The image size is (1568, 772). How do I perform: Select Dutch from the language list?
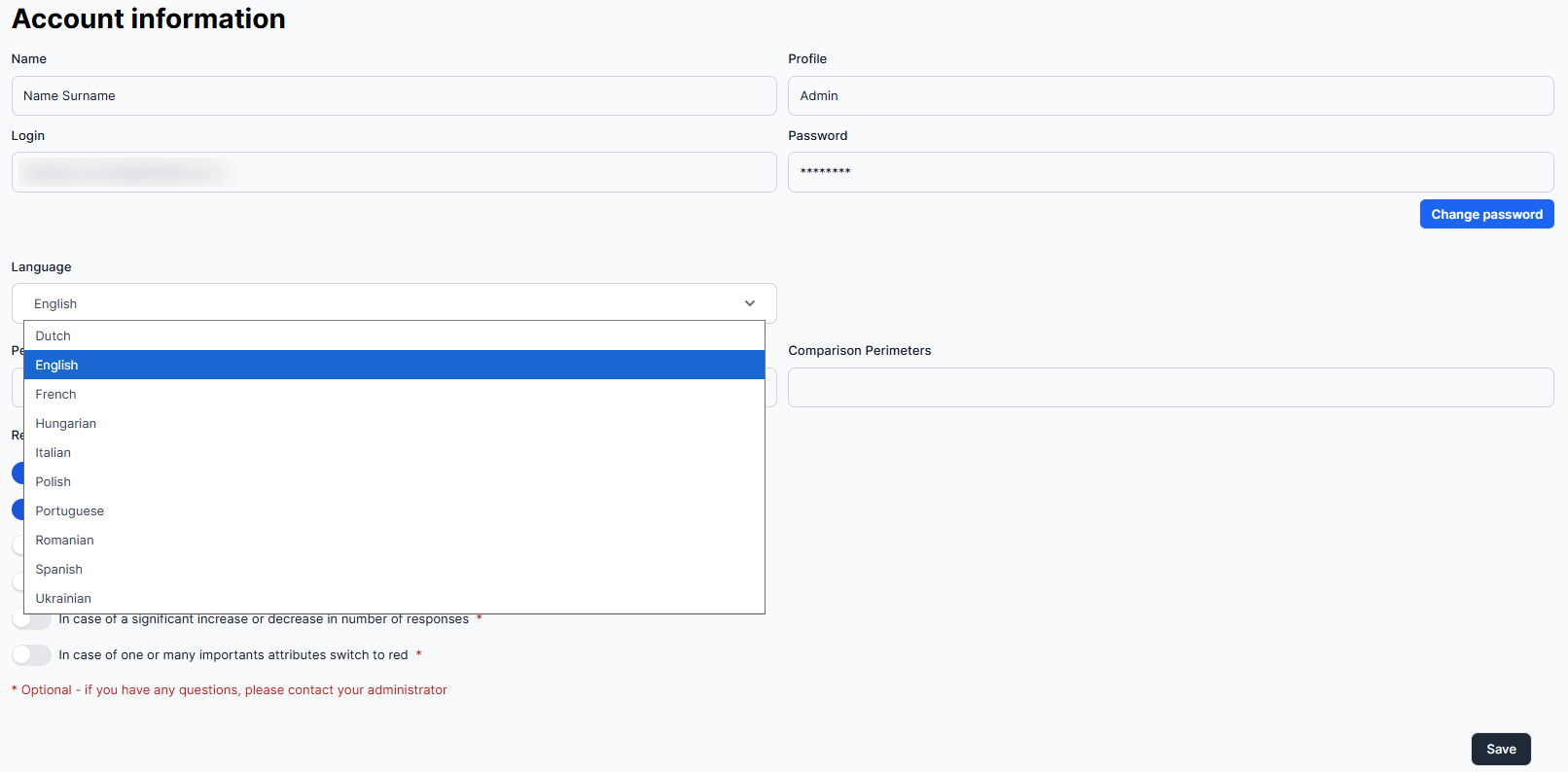click(x=53, y=336)
